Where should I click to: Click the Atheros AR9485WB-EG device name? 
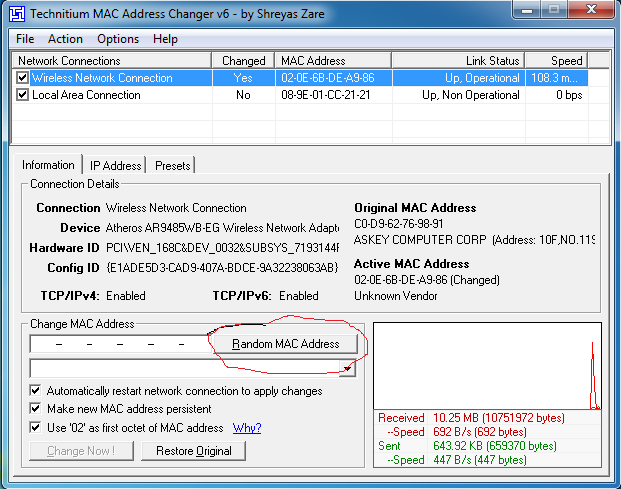click(222, 228)
